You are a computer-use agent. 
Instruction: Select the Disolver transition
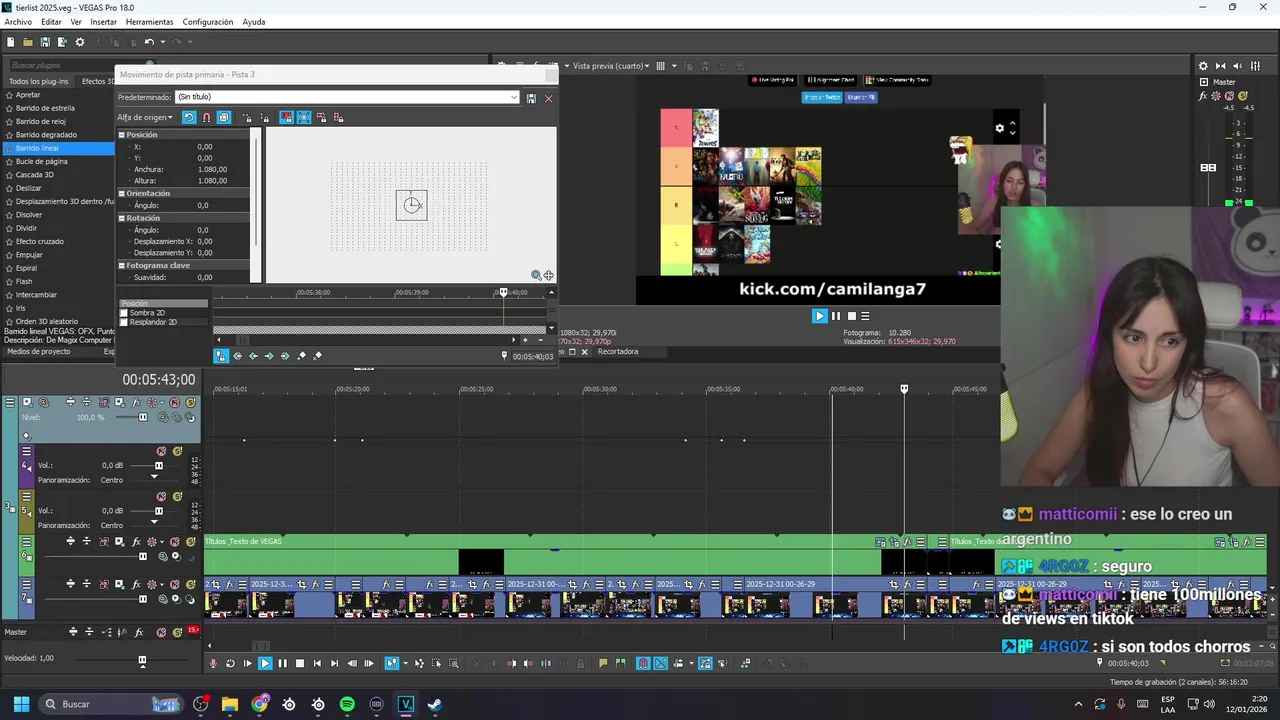click(29, 215)
